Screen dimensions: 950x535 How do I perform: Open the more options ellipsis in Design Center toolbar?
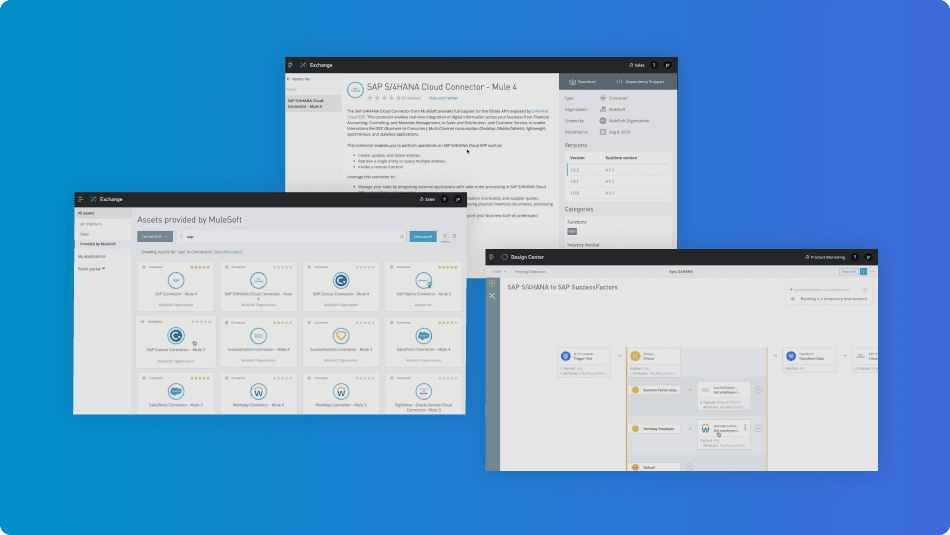(x=872, y=271)
